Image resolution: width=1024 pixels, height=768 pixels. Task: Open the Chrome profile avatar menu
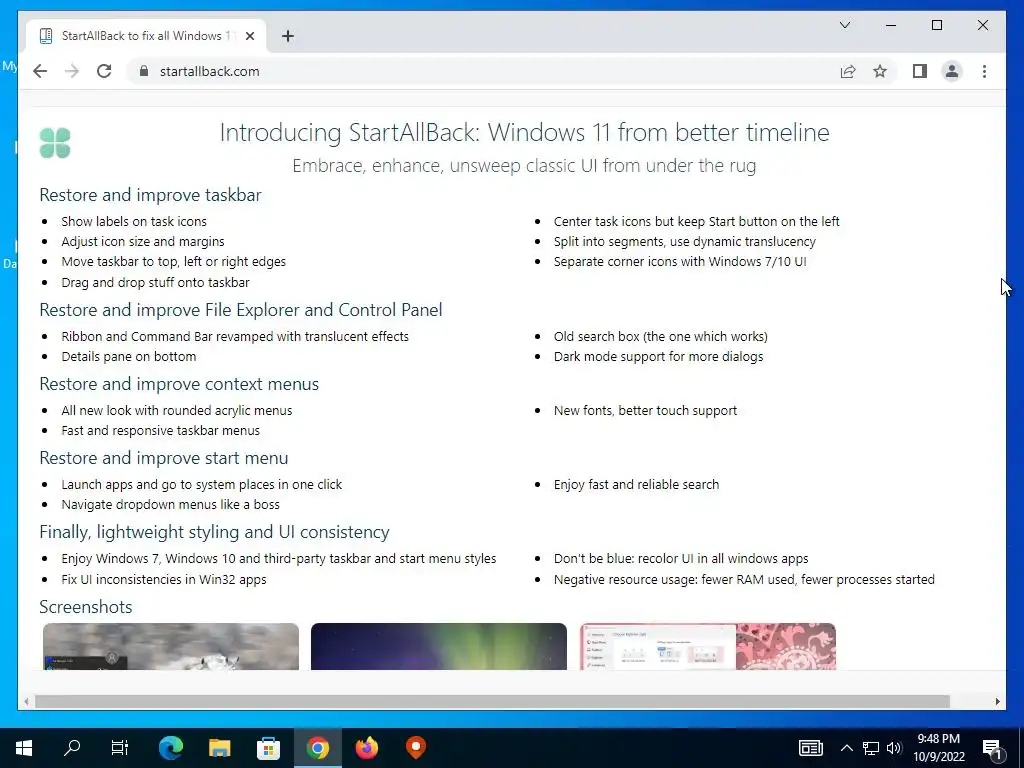pyautogui.click(x=952, y=71)
